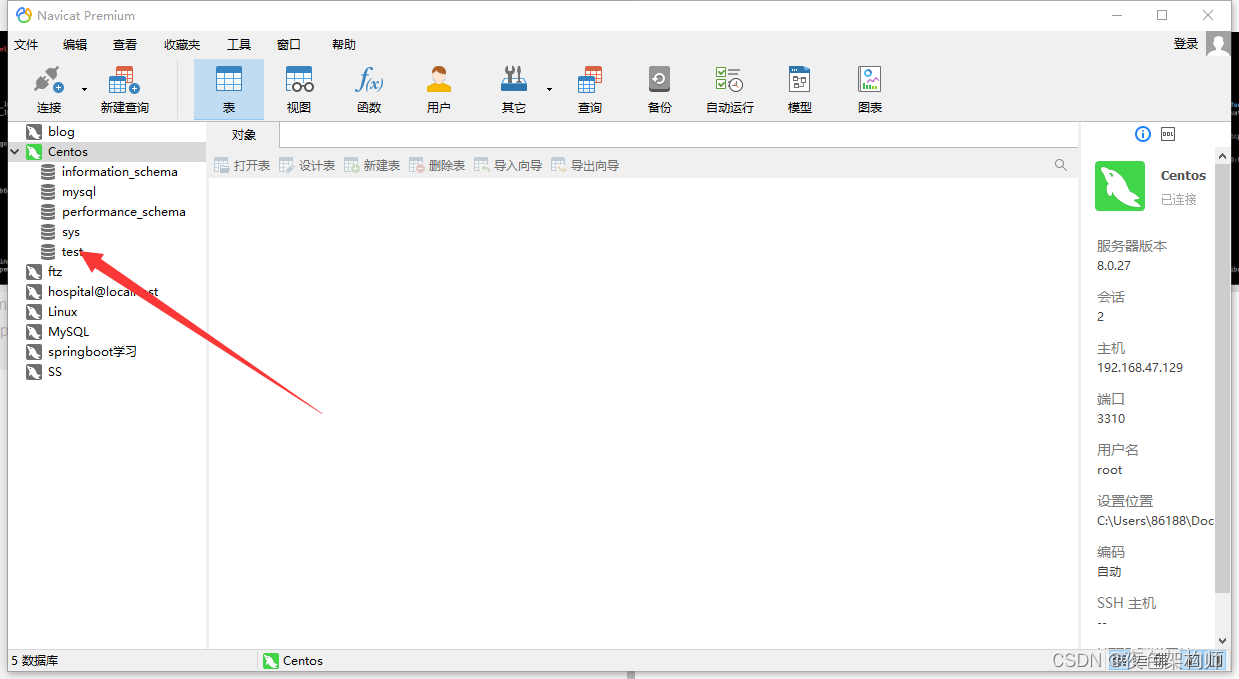This screenshot has height=679, width=1239.
Task: Select the performance_schema database
Action: 124,212
